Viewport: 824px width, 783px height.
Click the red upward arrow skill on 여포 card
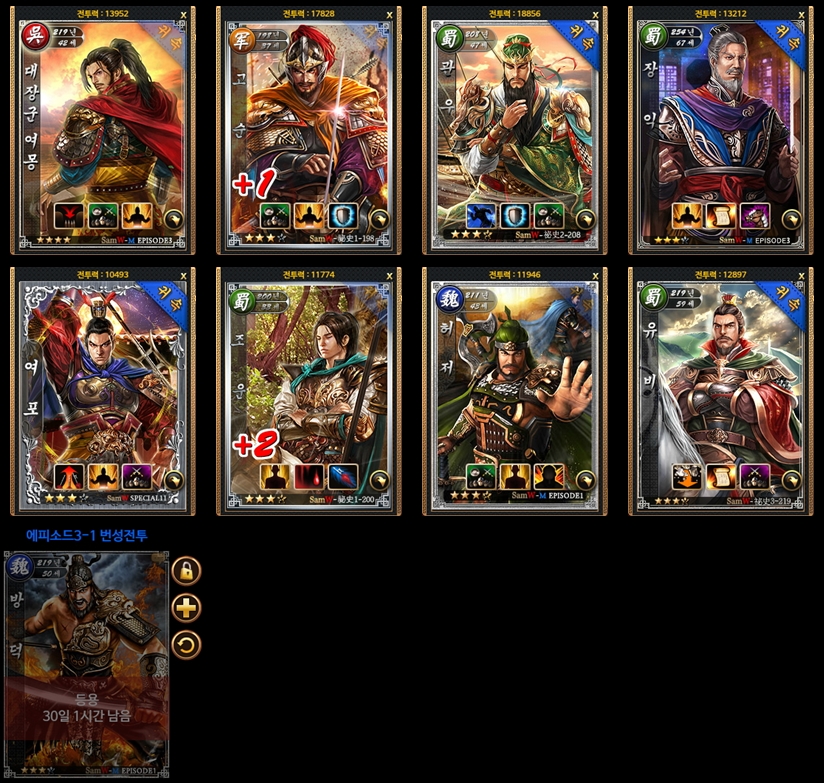point(69,477)
